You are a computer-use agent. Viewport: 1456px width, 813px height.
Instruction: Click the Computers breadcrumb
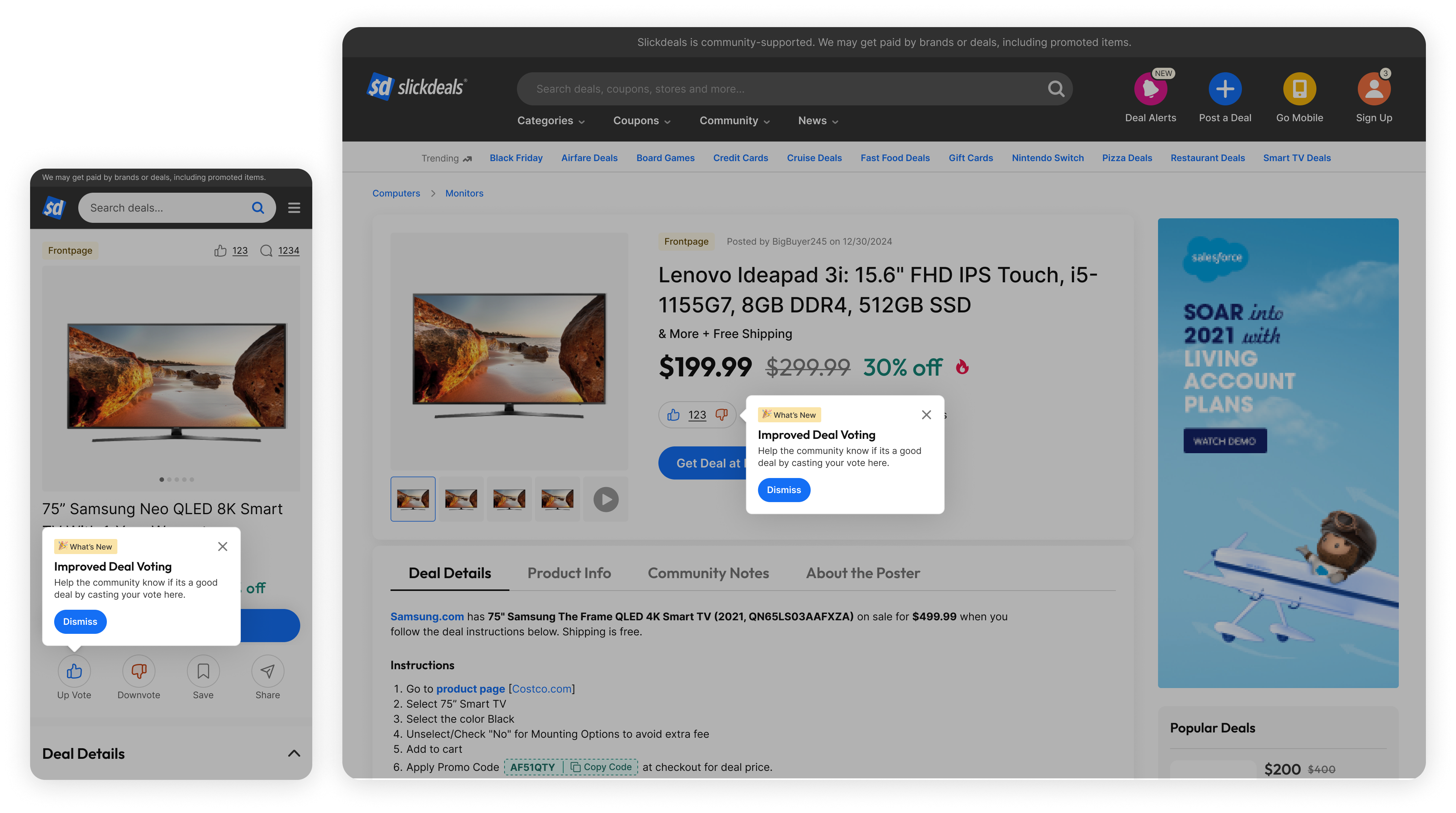click(396, 193)
